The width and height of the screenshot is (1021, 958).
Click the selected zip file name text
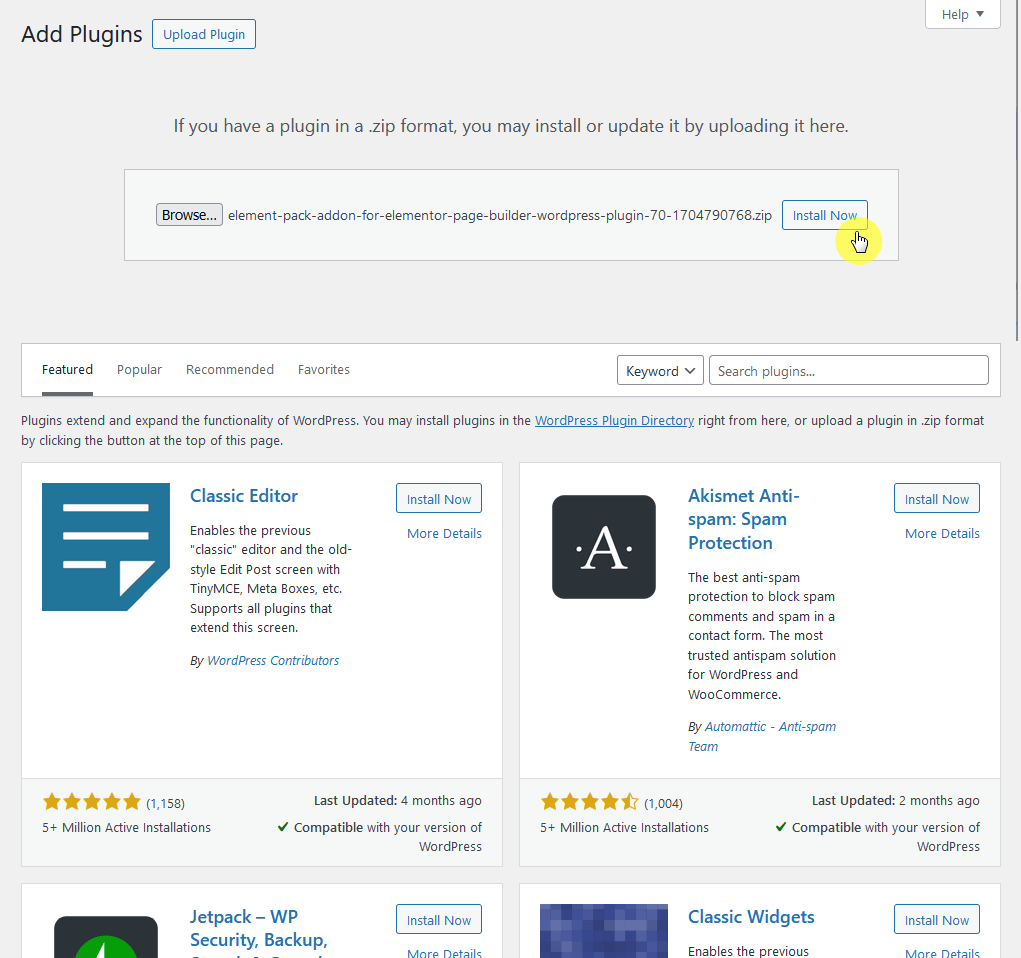point(499,215)
